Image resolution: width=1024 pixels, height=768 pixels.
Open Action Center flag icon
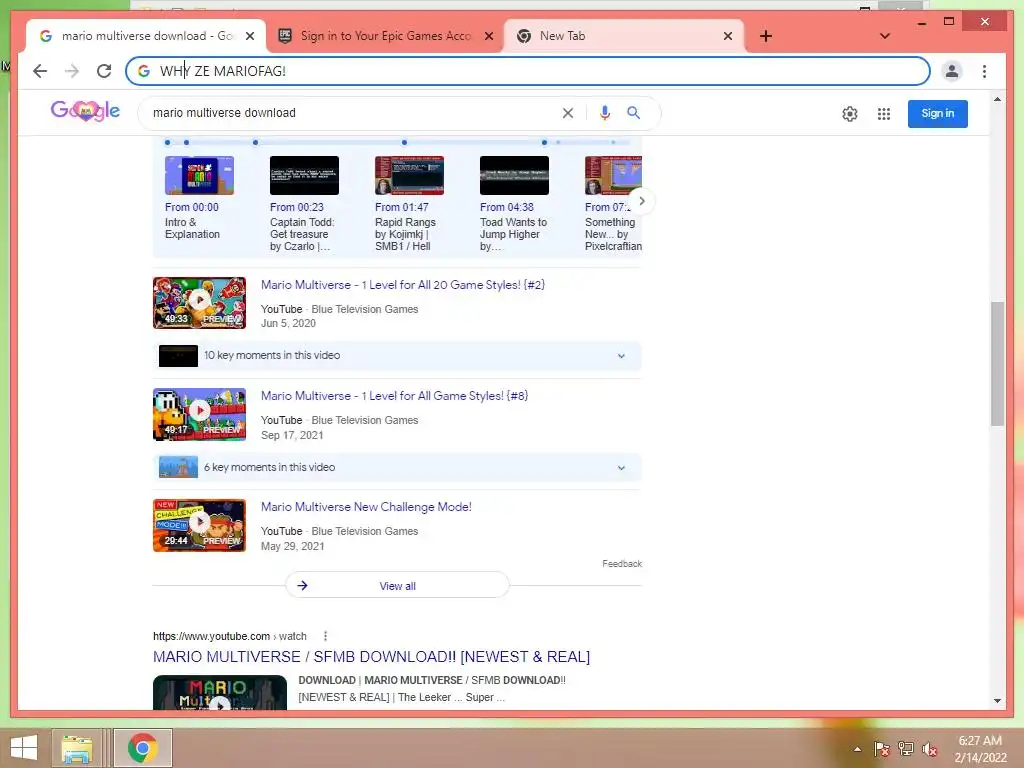(x=882, y=748)
